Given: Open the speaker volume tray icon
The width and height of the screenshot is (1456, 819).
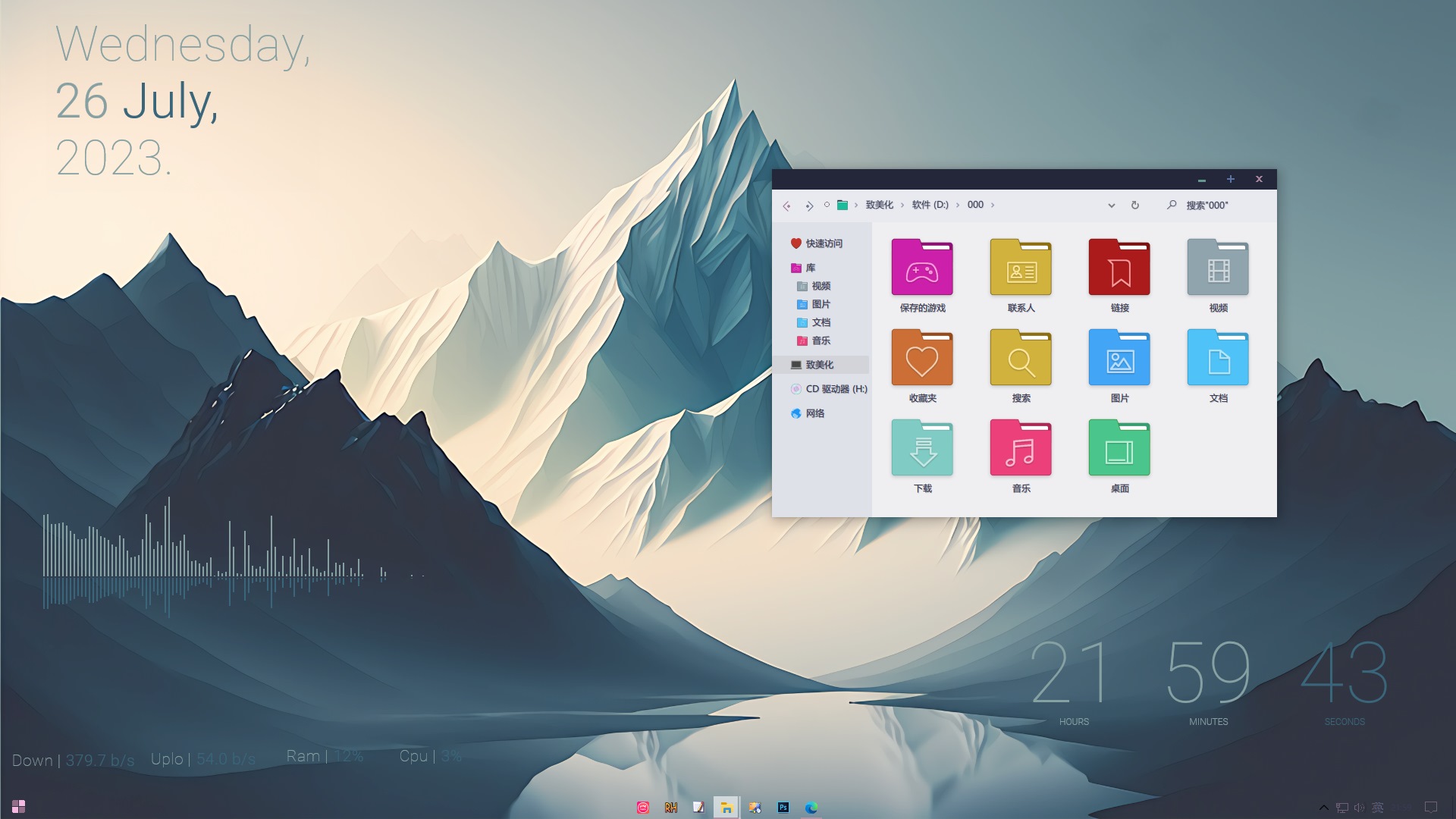Looking at the screenshot, I should point(1359,808).
